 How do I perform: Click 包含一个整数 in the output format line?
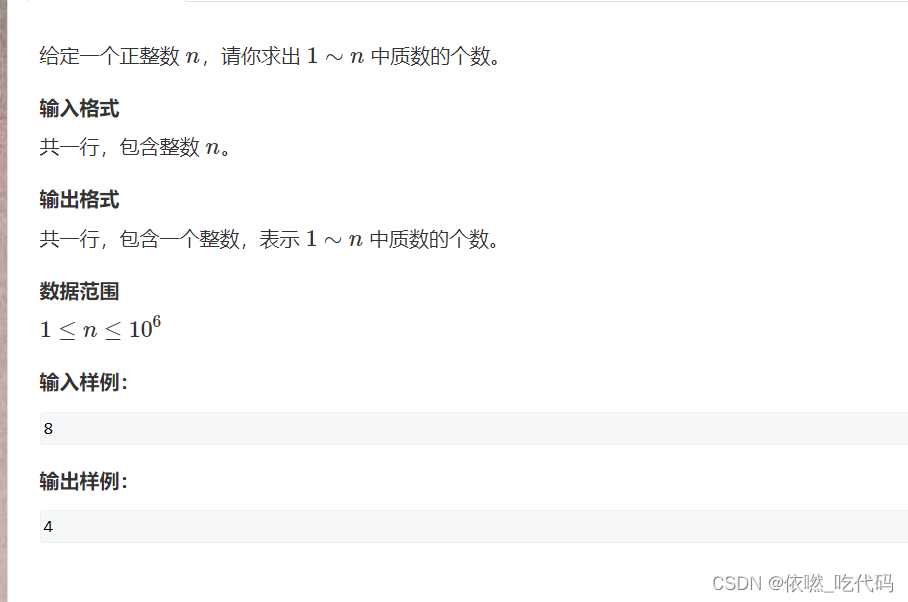coord(180,238)
